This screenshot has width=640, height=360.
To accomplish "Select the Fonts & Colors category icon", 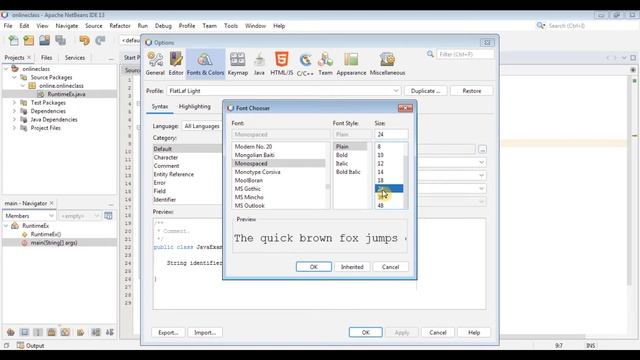I will 205,64.
